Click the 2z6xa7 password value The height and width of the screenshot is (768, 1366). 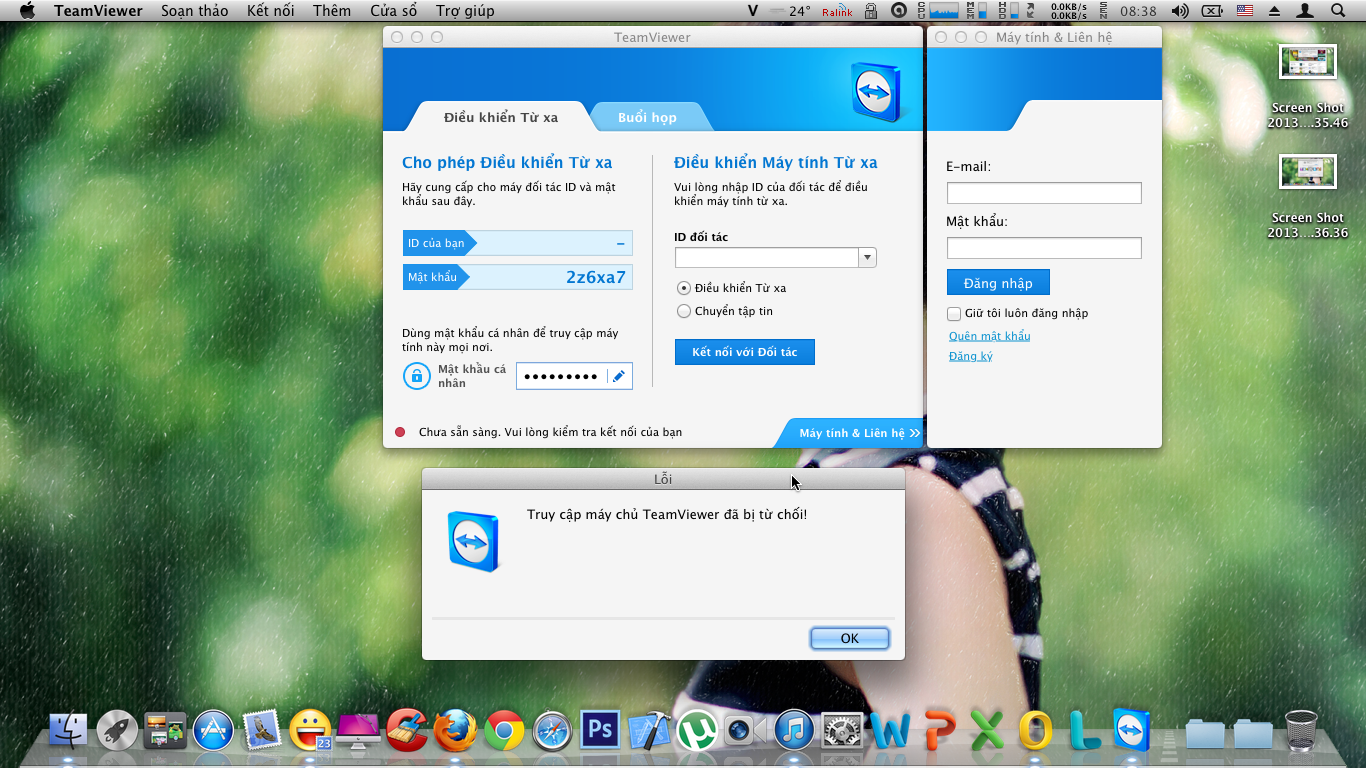(596, 277)
